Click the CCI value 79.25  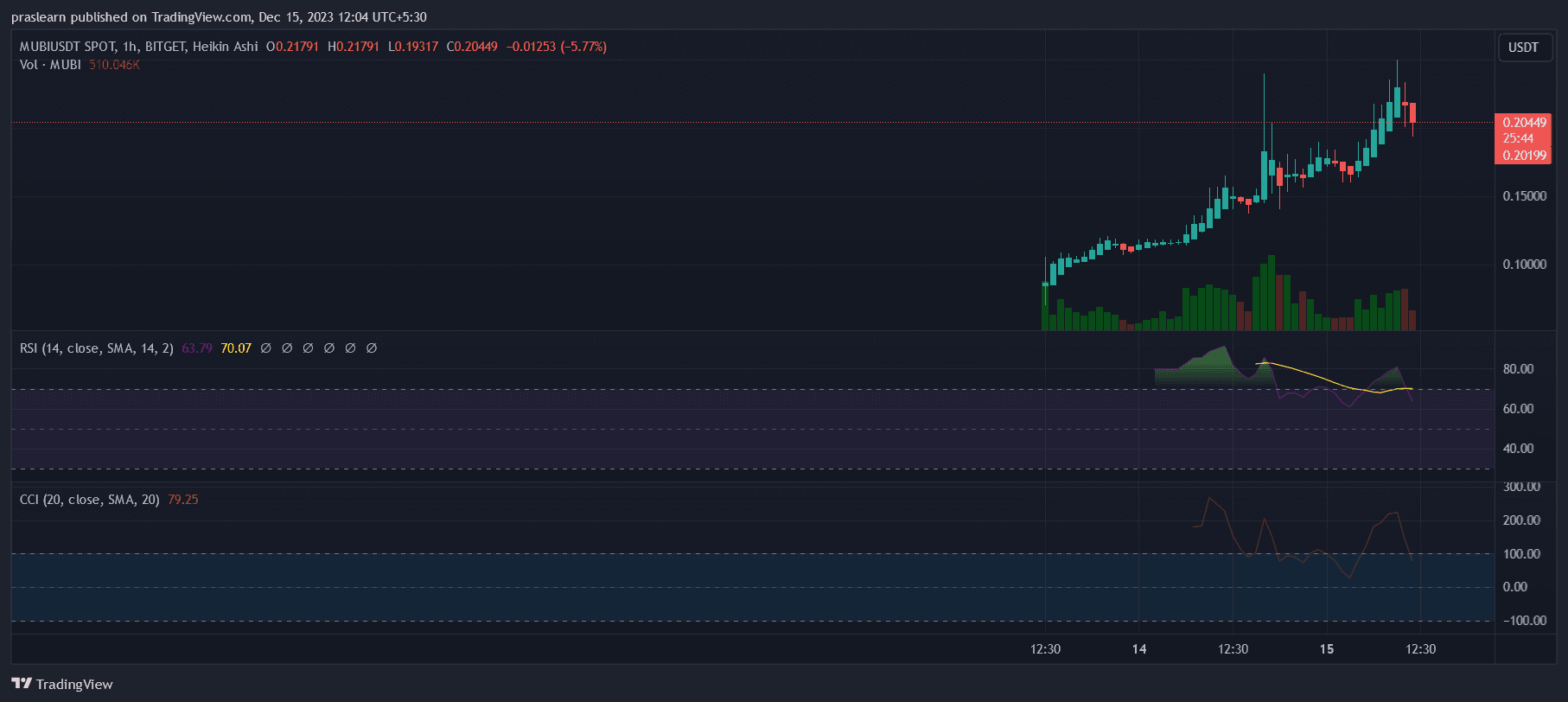click(183, 500)
